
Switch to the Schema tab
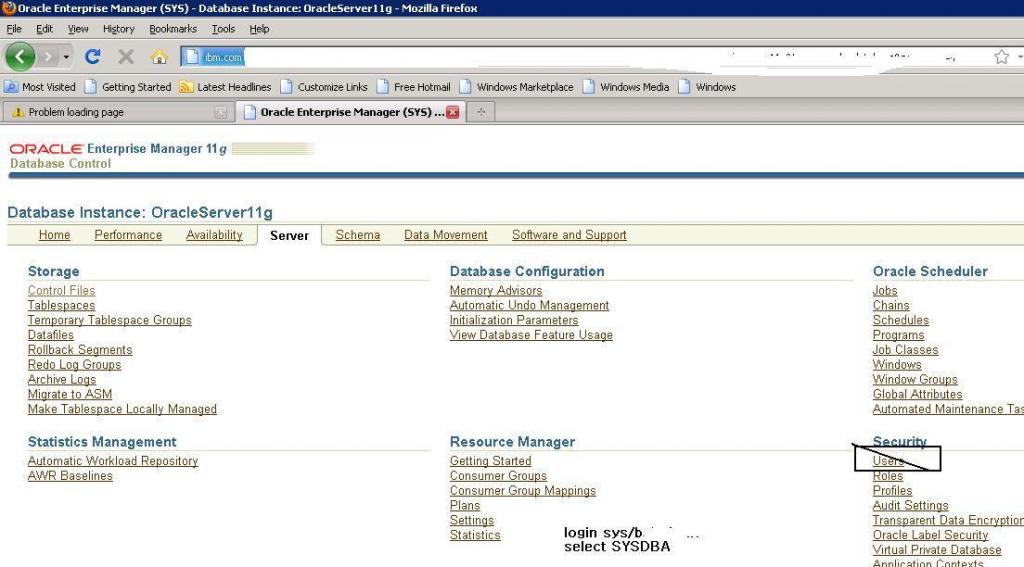[x=358, y=235]
